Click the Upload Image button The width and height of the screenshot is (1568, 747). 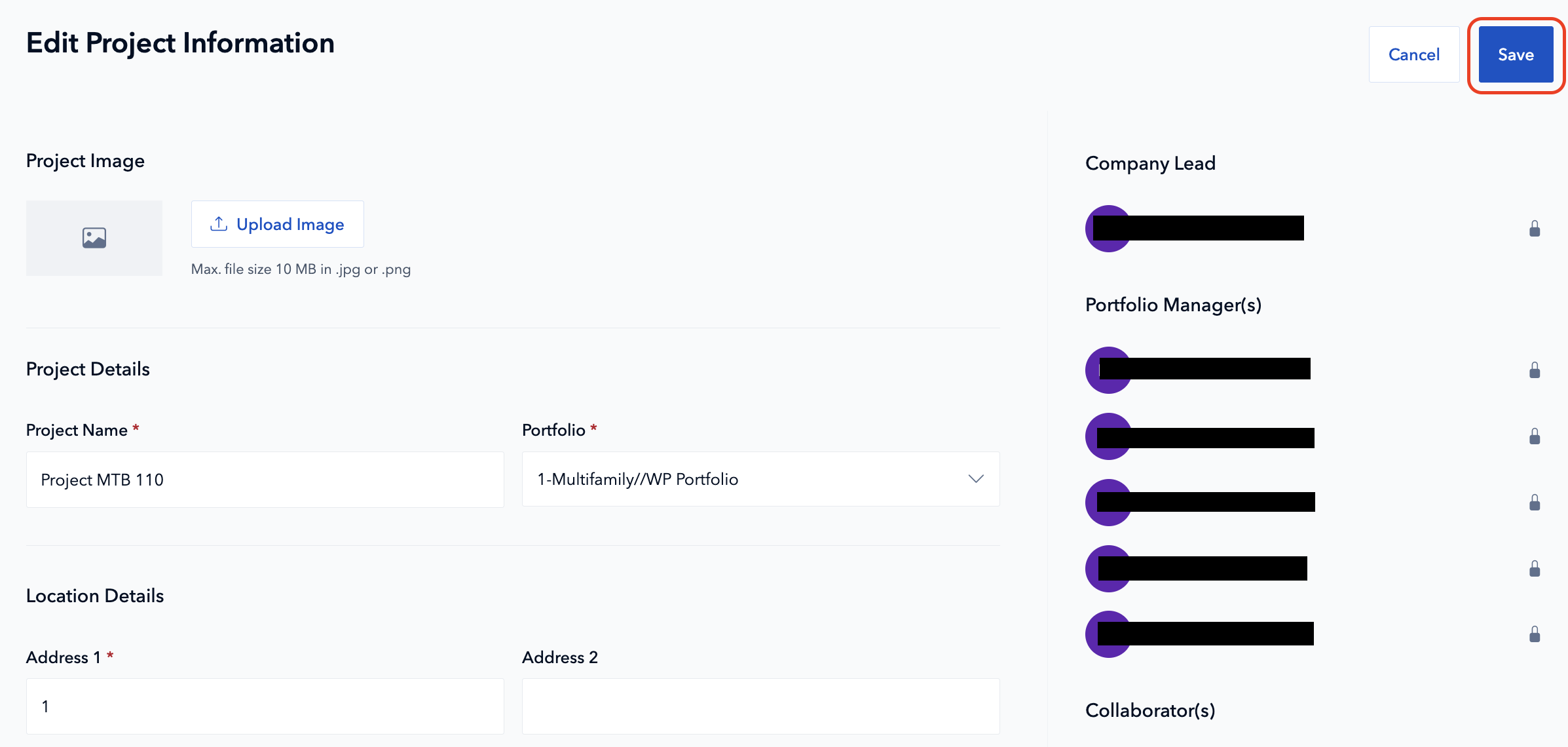pos(278,224)
